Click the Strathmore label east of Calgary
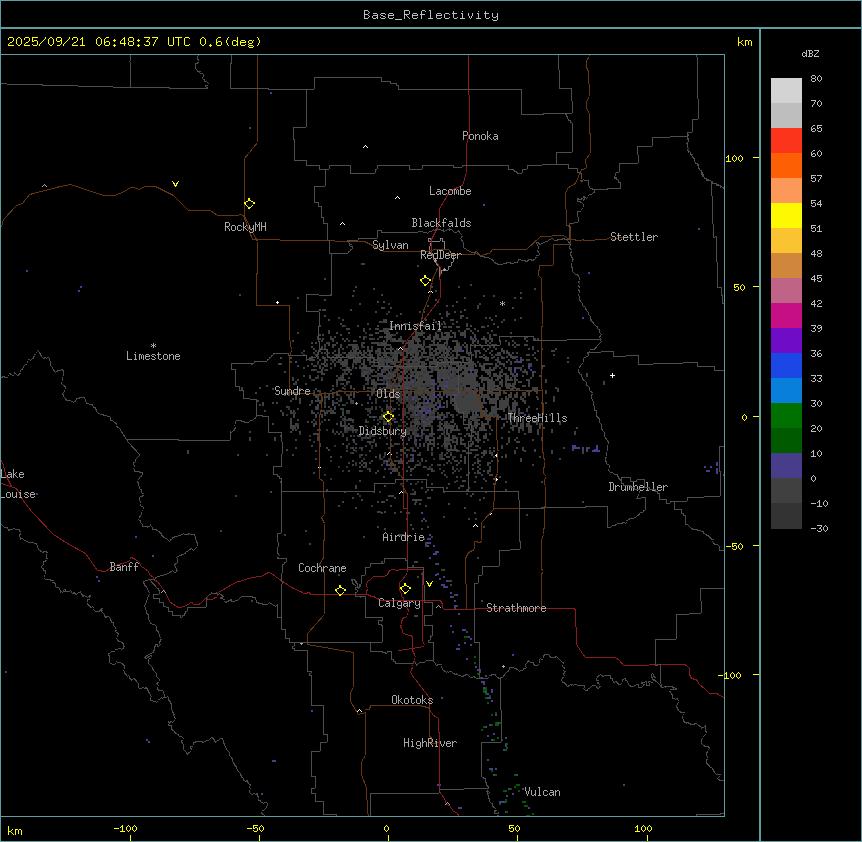Screen dimensions: 862x842 coord(516,608)
